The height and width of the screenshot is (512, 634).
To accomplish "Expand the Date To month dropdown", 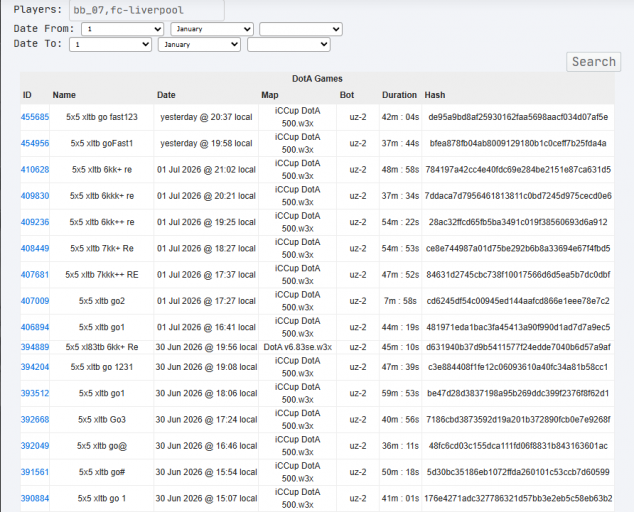I will point(199,44).
